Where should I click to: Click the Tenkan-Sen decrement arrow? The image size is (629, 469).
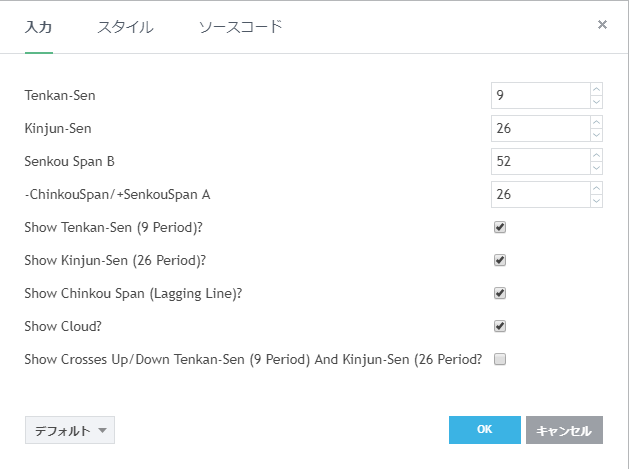pos(597,101)
